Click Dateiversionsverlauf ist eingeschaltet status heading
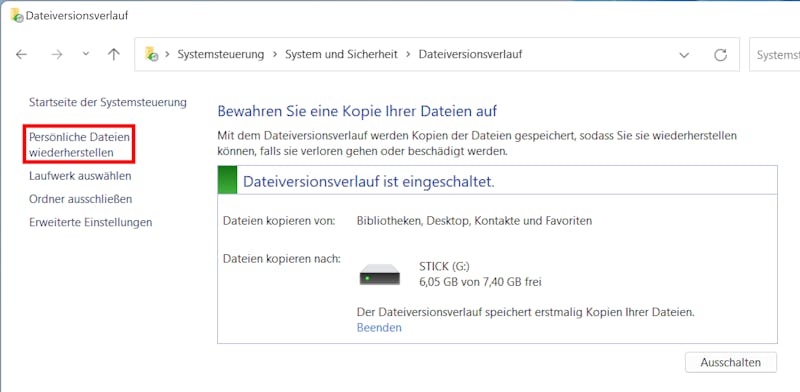The image size is (800, 392). pos(369,182)
